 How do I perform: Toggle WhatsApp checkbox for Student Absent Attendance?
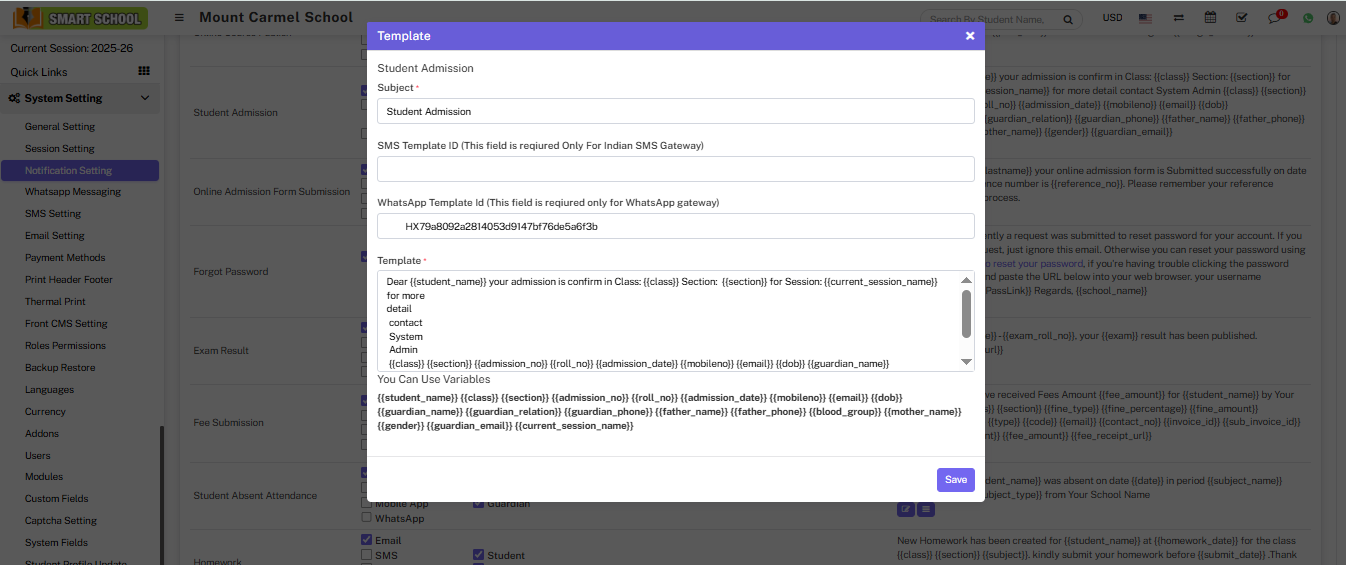pos(366,518)
